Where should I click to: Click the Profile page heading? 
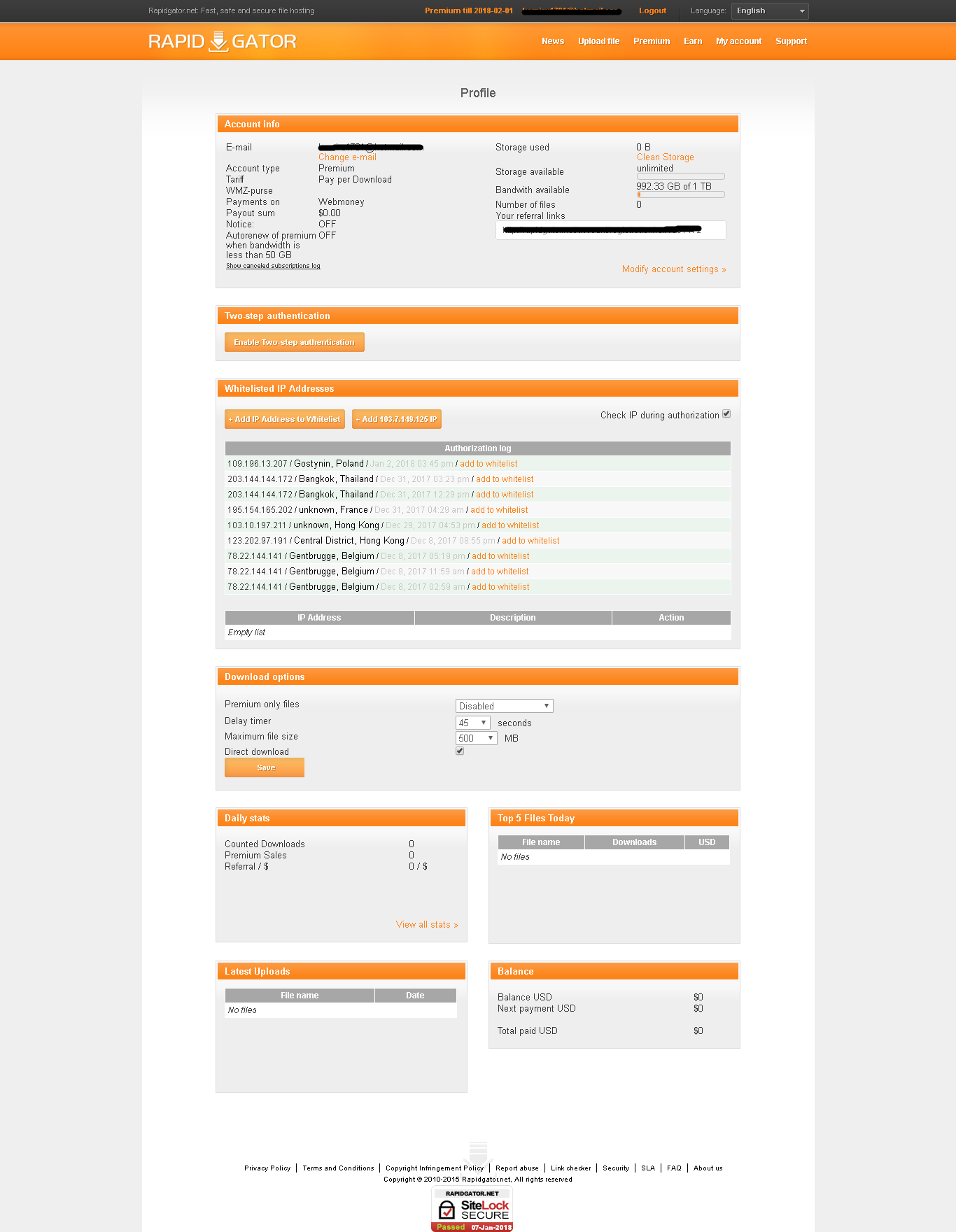tap(478, 93)
